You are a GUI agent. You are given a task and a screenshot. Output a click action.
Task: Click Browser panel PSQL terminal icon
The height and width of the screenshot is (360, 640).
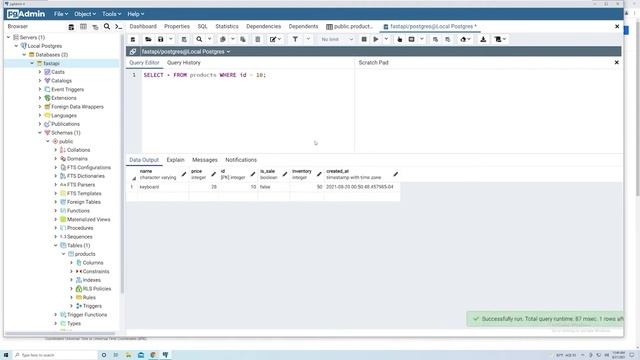tap(118, 27)
